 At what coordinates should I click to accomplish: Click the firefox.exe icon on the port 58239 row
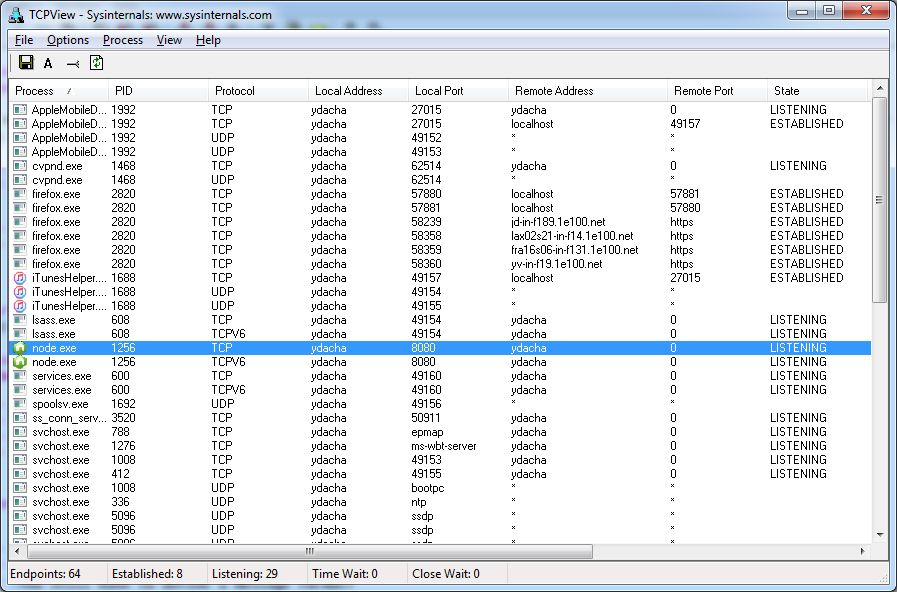20,222
